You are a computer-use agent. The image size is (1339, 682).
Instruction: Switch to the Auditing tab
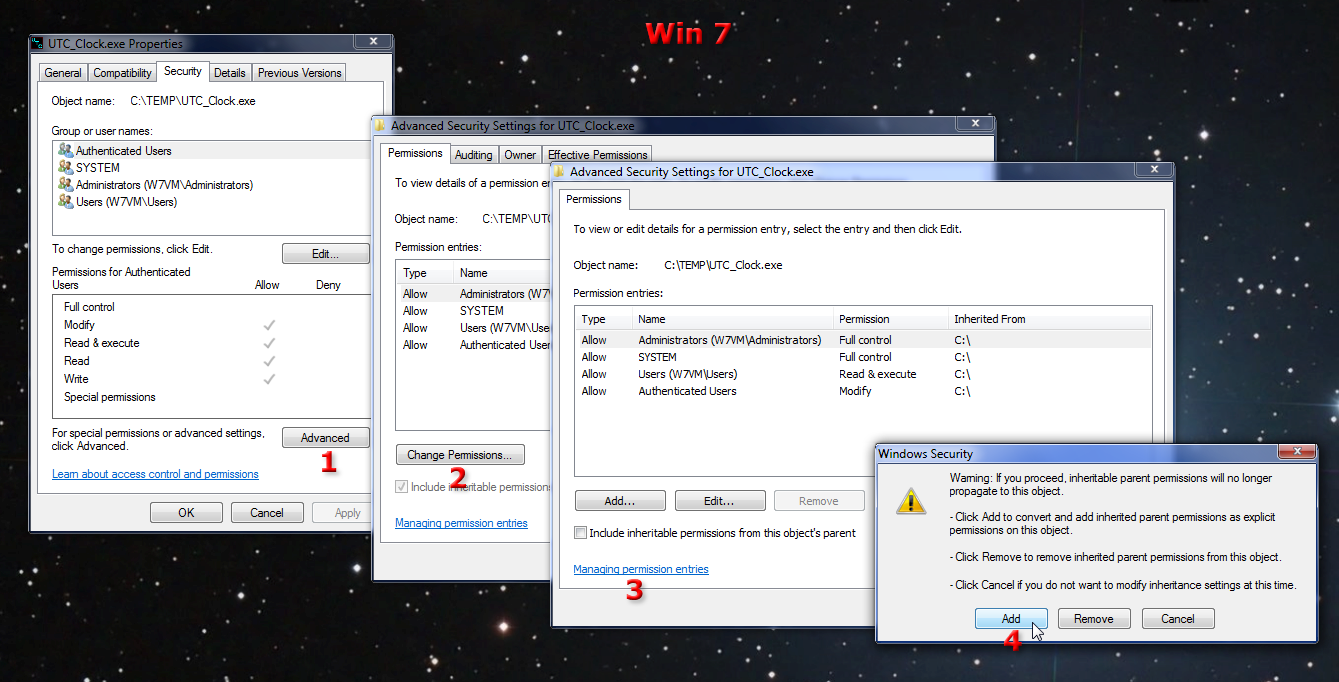tap(473, 155)
